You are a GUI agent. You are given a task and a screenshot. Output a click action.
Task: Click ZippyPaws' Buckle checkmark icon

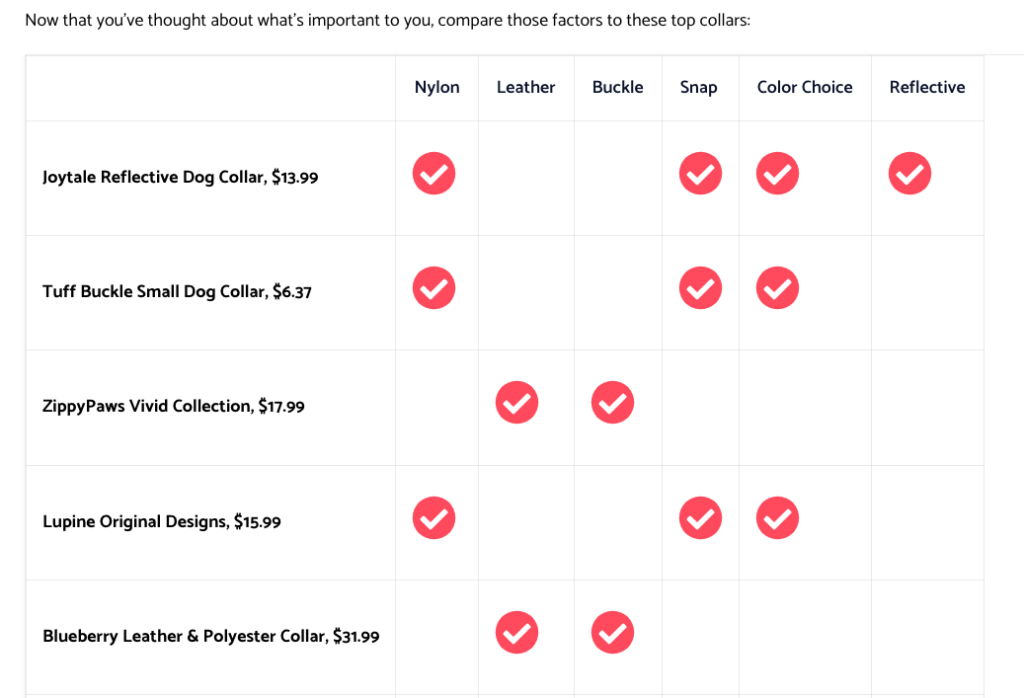tap(613, 402)
